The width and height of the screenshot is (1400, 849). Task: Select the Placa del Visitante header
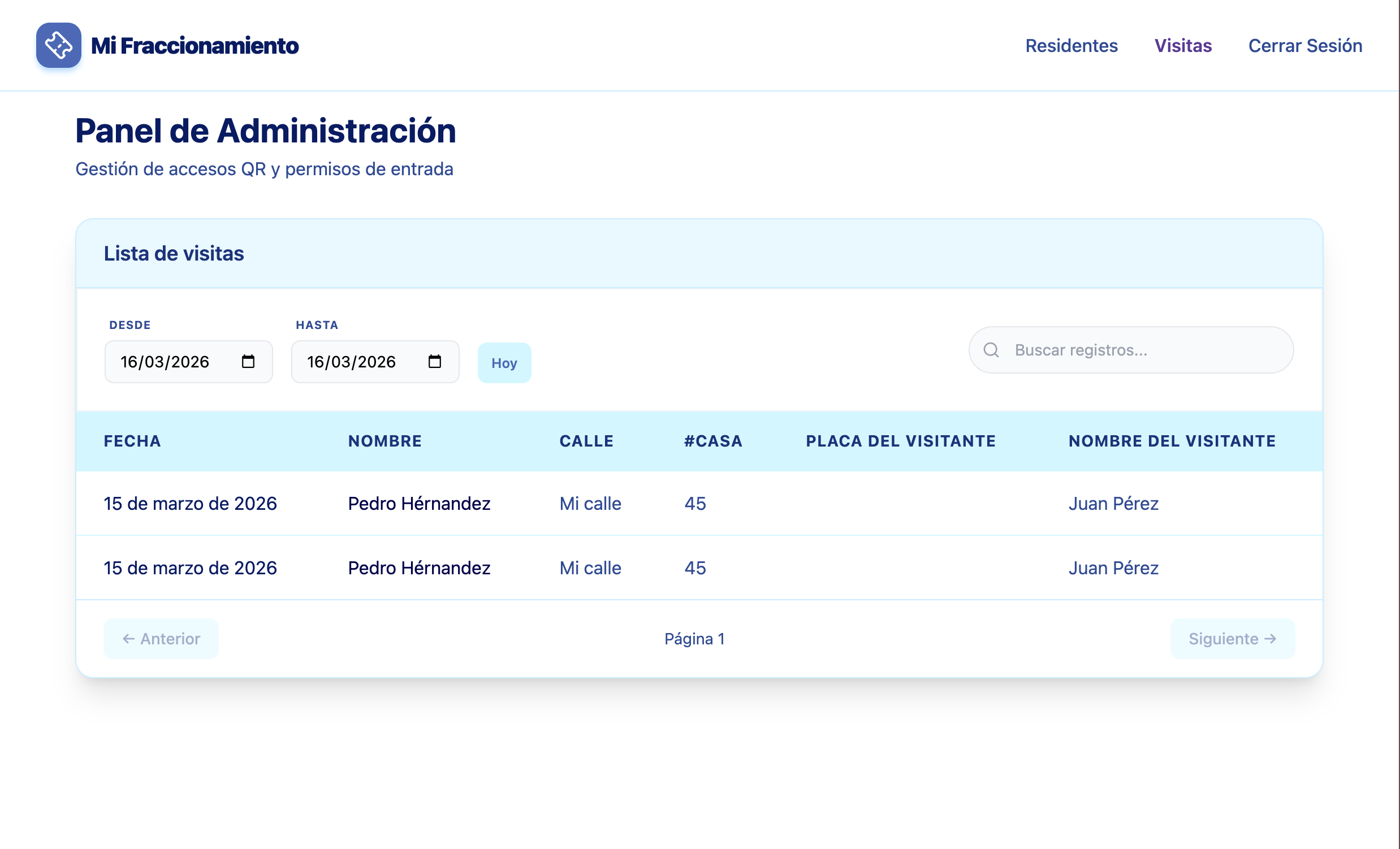[x=901, y=441]
